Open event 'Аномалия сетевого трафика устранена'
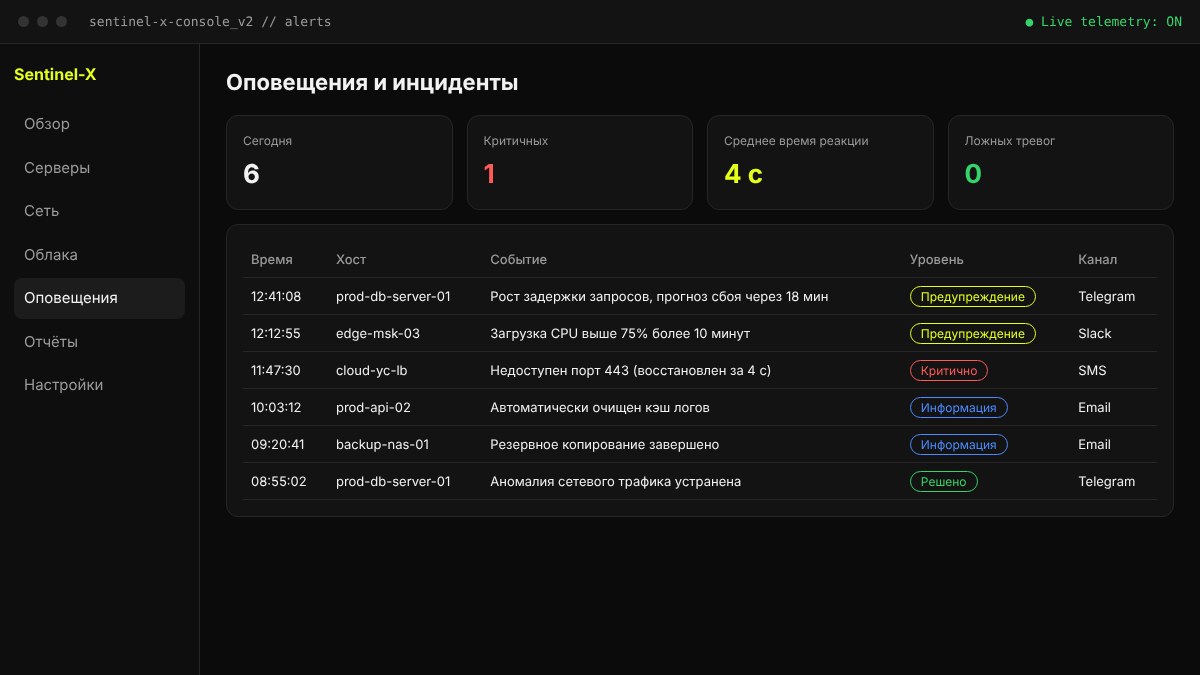The height and width of the screenshot is (675, 1200). click(616, 482)
